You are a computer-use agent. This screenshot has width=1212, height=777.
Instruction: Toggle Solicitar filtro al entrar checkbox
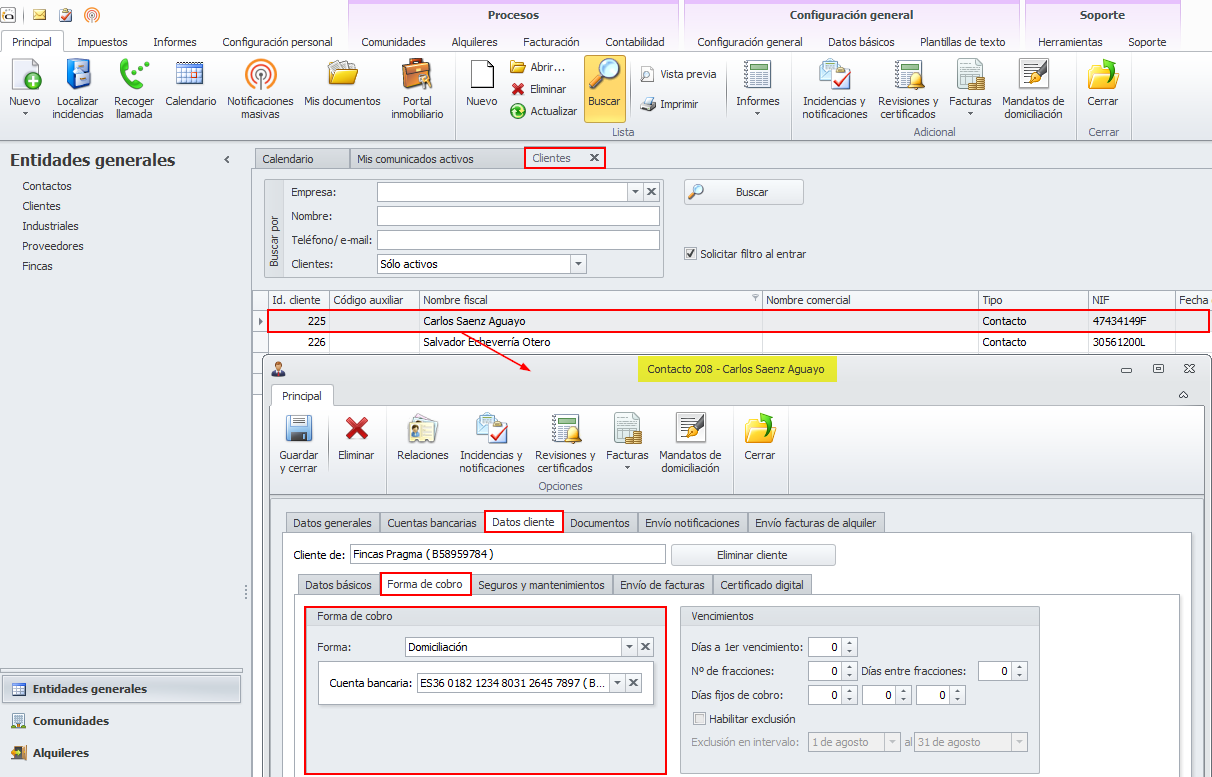click(690, 254)
